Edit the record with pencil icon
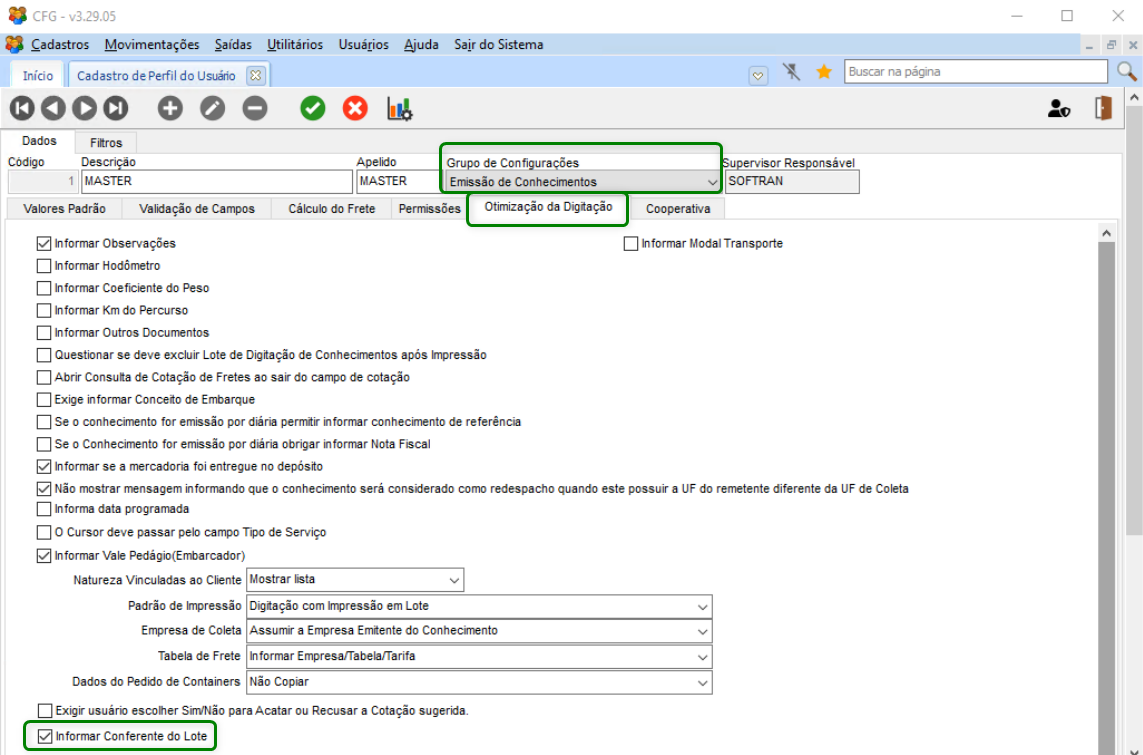The width and height of the screenshot is (1143, 755). click(x=212, y=109)
